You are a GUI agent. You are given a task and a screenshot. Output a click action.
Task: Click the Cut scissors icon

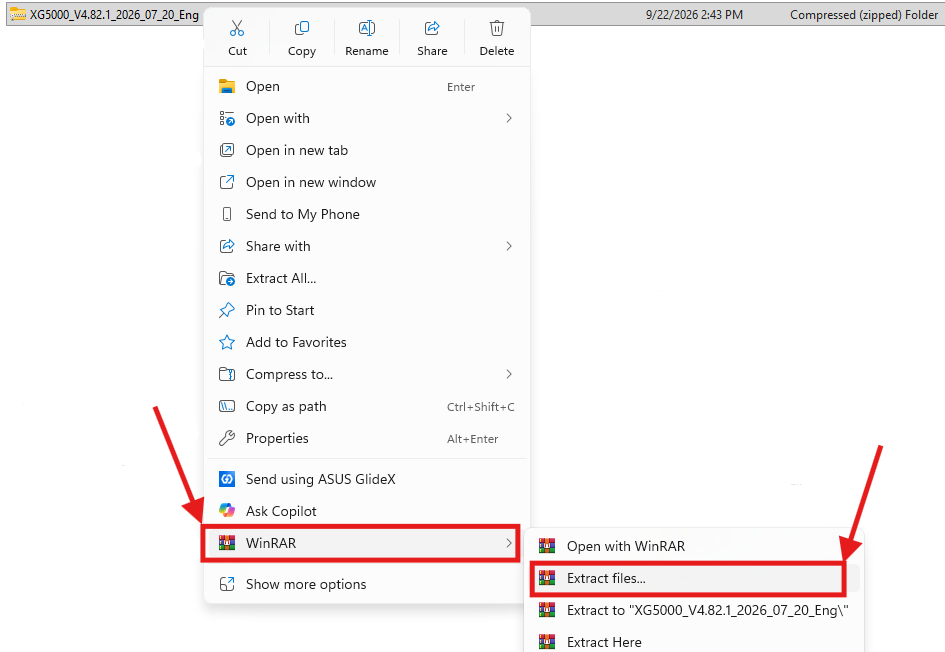pyautogui.click(x=237, y=28)
